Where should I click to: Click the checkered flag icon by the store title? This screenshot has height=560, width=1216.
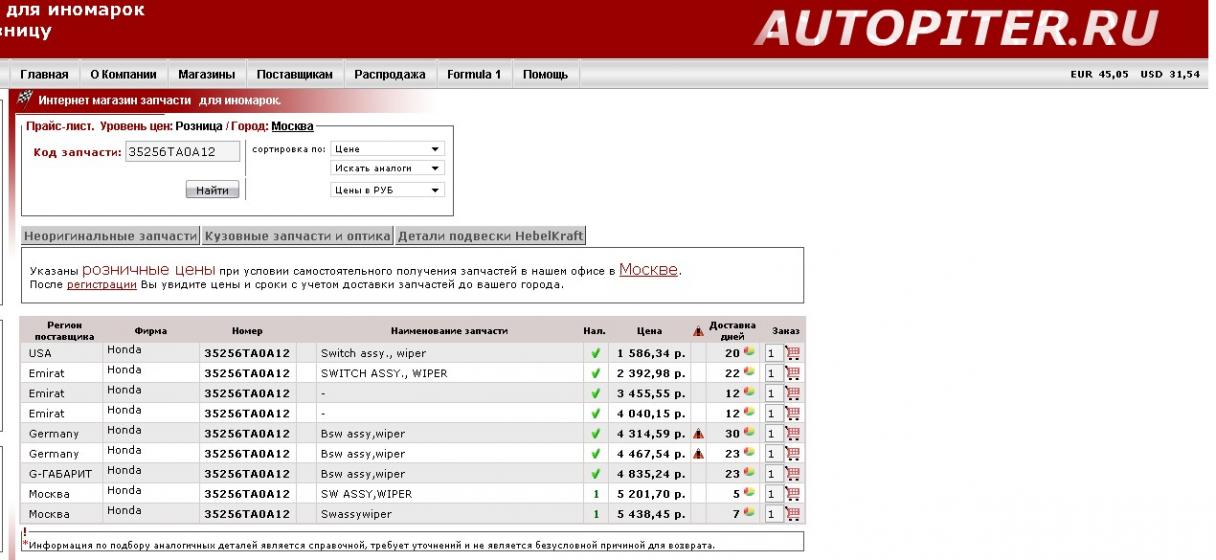click(26, 99)
